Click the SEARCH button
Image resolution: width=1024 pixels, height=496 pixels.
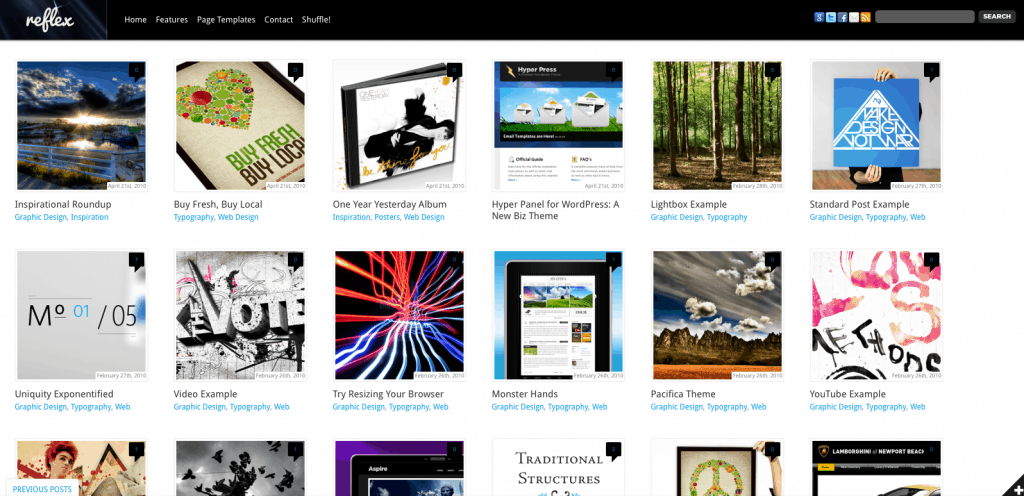tap(997, 17)
